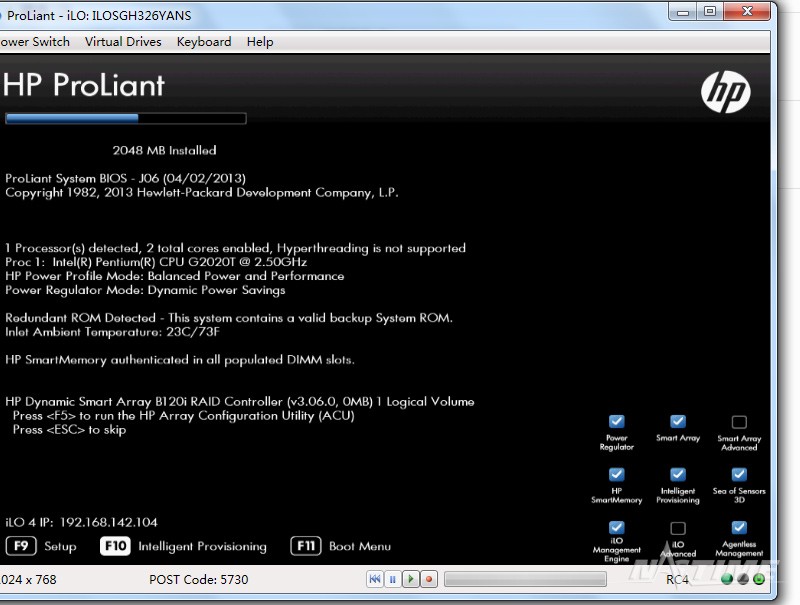Image resolution: width=800 pixels, height=605 pixels.
Task: Click the HP logo
Action: (x=726, y=92)
